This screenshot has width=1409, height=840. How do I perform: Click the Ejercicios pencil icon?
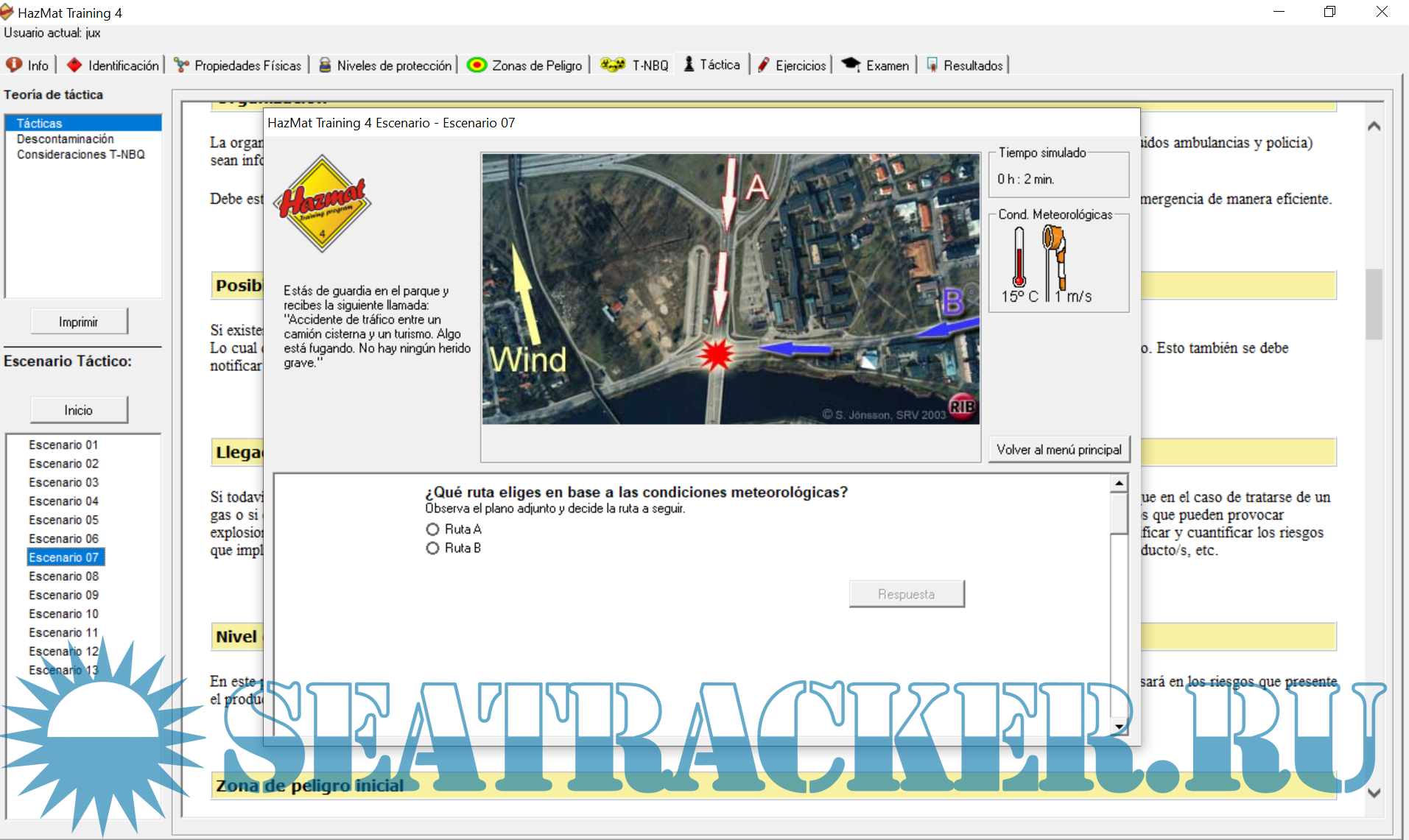click(764, 65)
